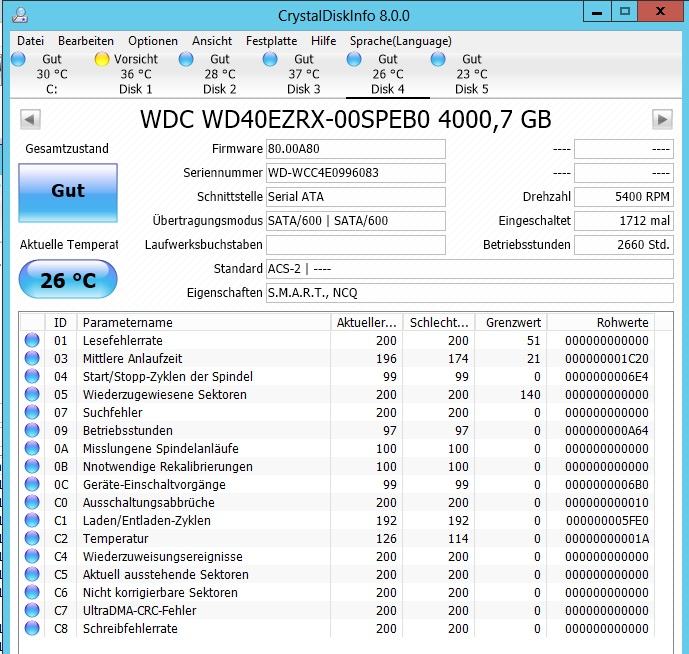Click status orb for C: drive

(x=18, y=59)
